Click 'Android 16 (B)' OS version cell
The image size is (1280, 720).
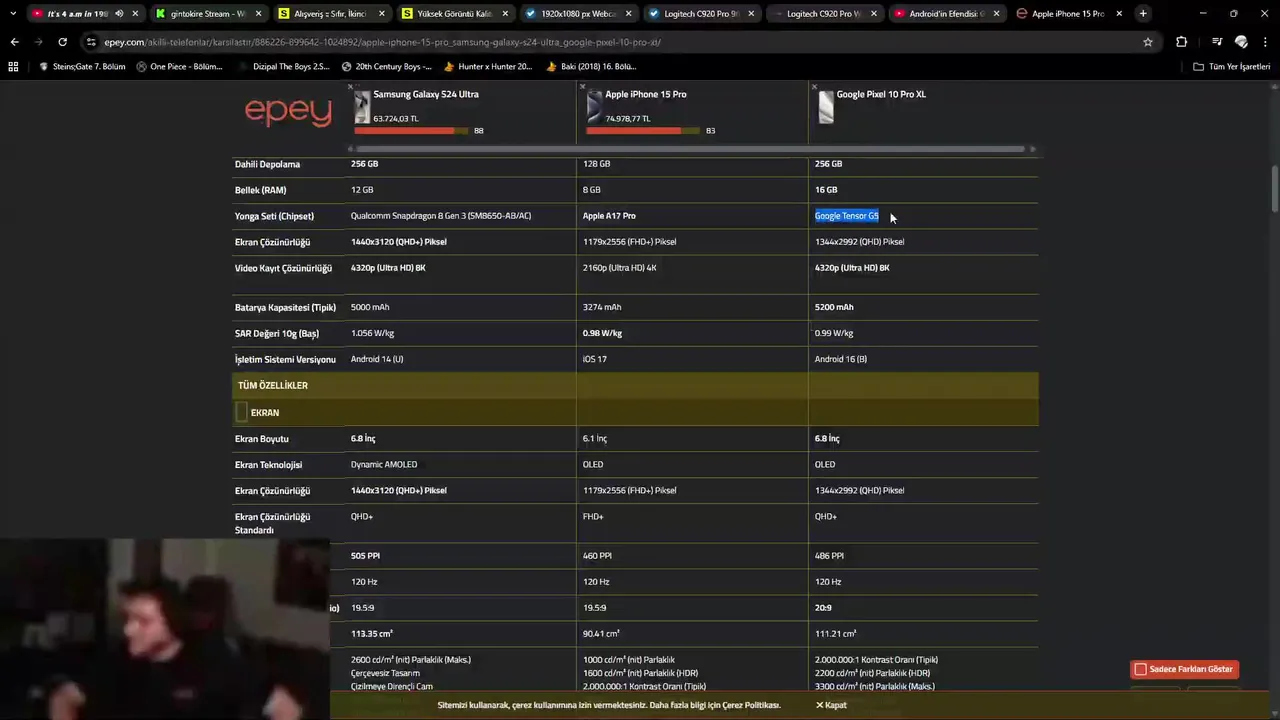point(841,359)
